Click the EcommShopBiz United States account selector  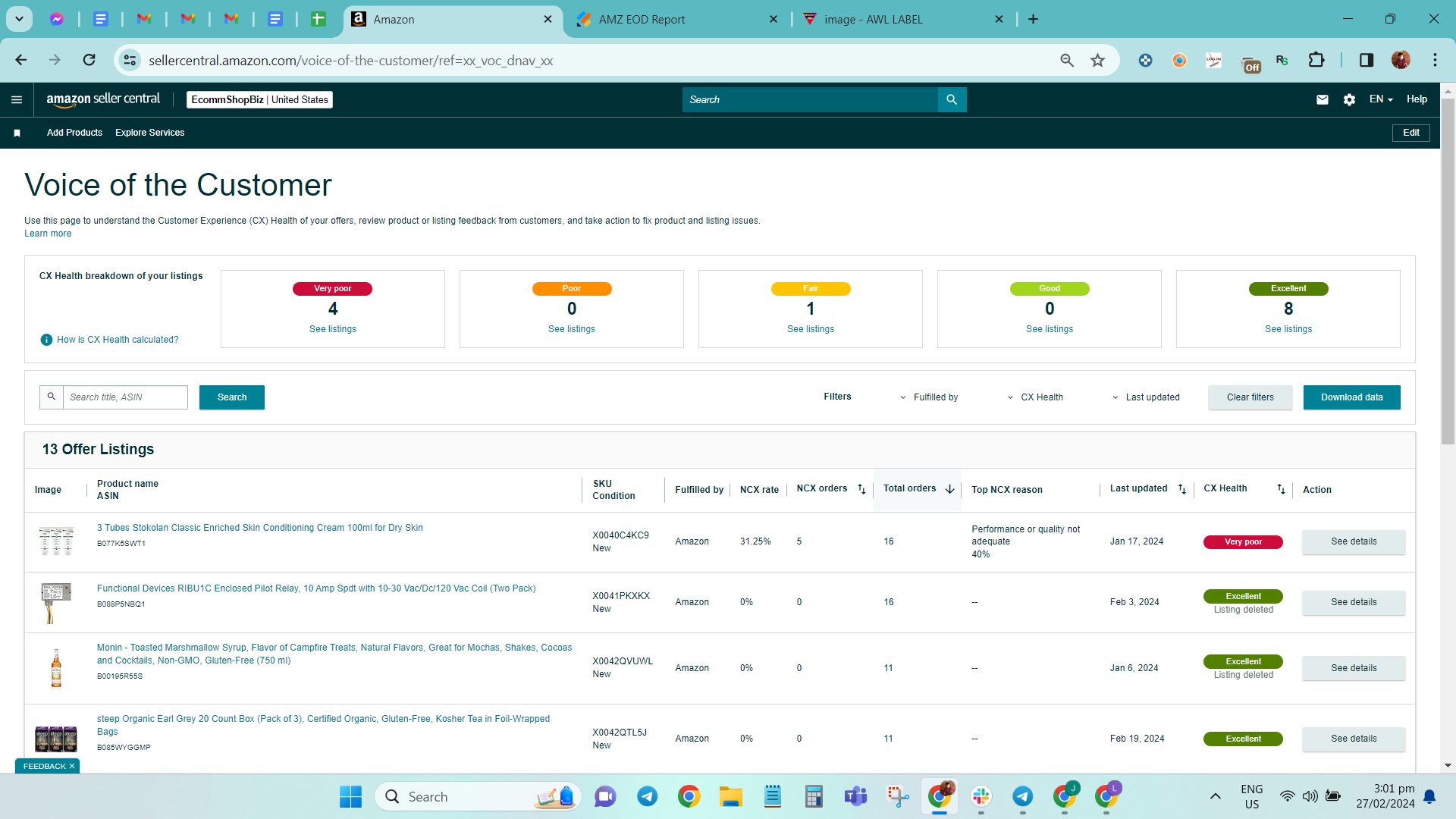coord(259,99)
